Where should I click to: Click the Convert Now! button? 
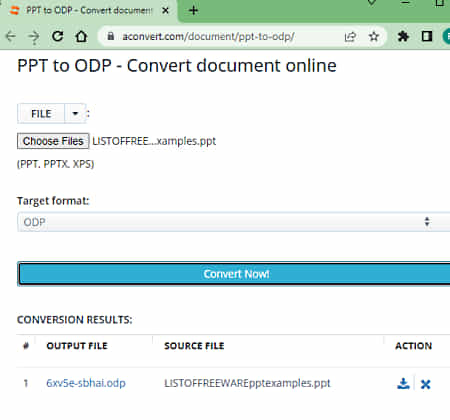pyautogui.click(x=234, y=274)
